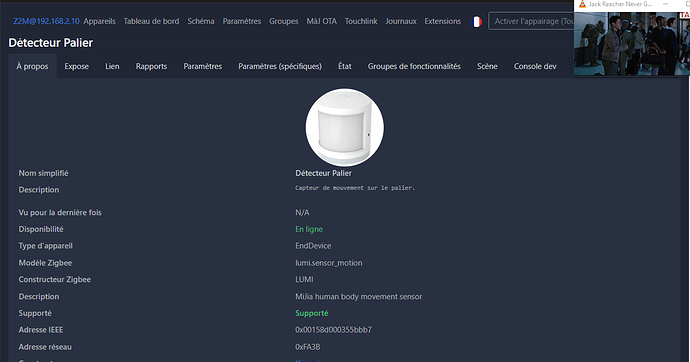Open the Groupes page
Screen dimensions: 690x362
[x=283, y=21]
